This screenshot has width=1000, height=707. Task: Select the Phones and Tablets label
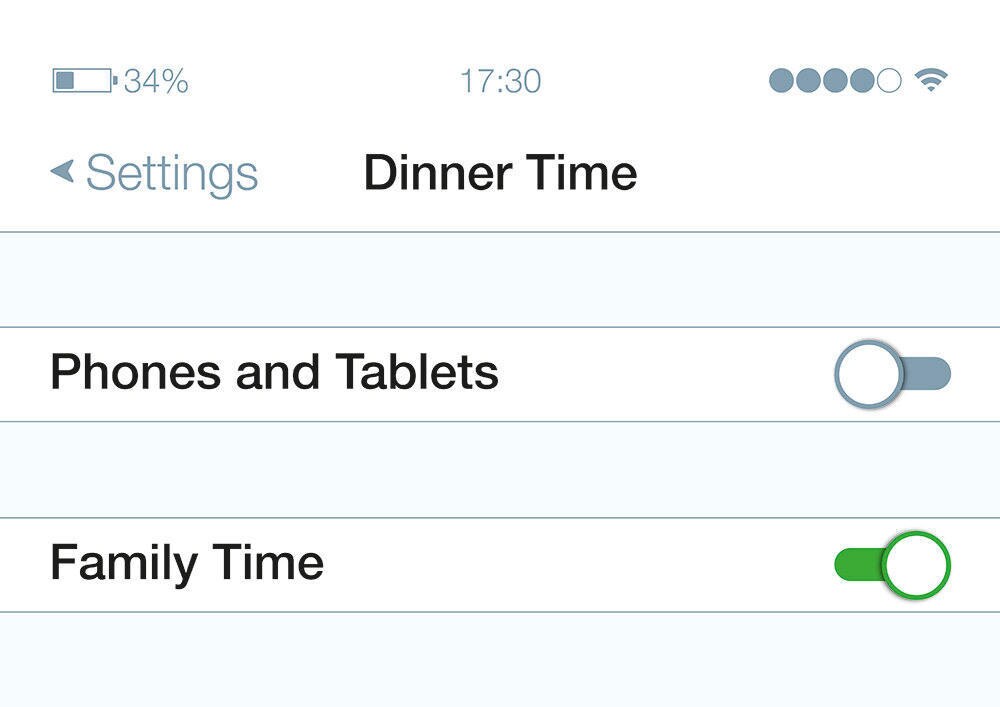[274, 373]
